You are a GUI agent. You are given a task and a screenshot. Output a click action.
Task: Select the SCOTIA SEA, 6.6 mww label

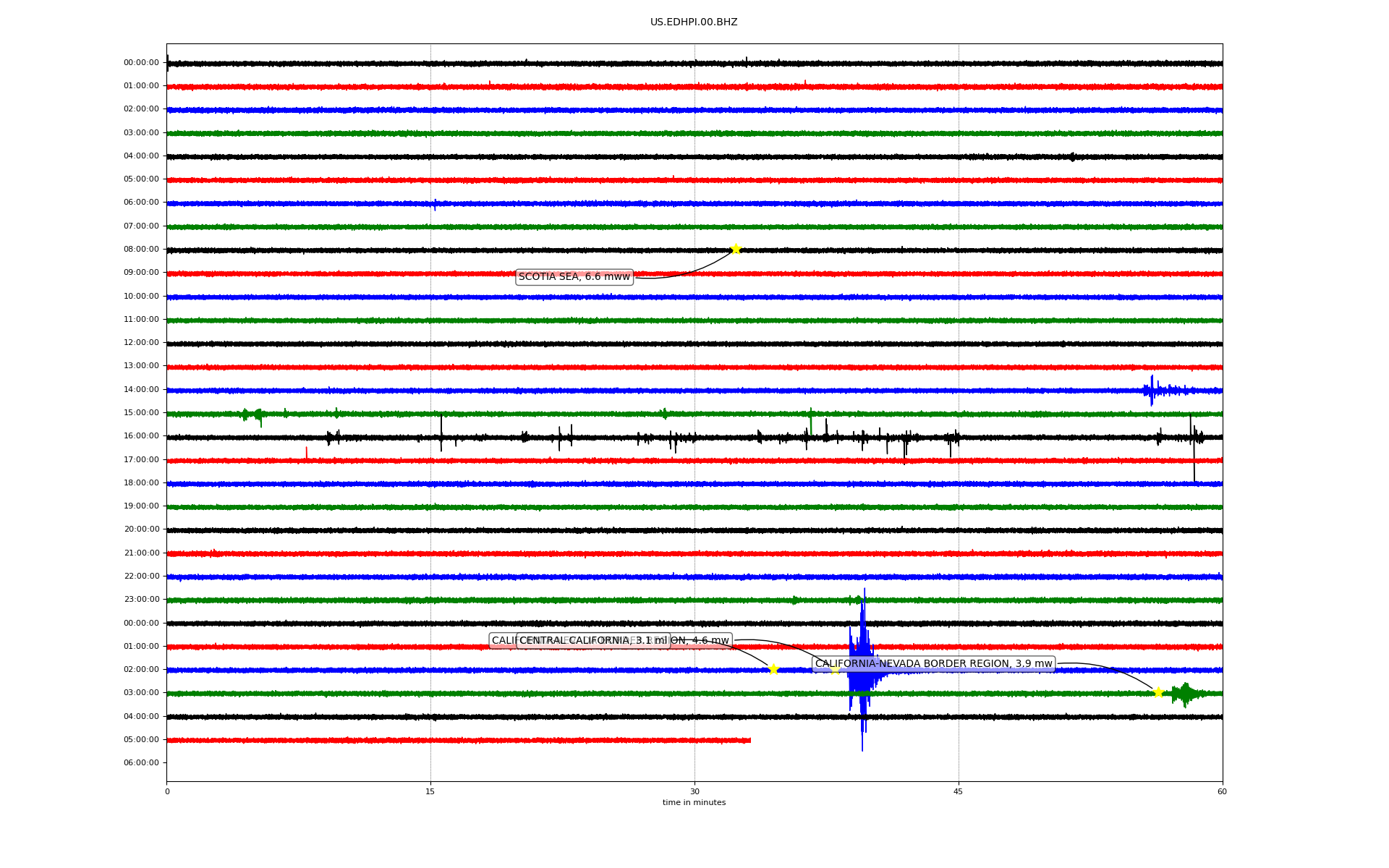point(574,277)
